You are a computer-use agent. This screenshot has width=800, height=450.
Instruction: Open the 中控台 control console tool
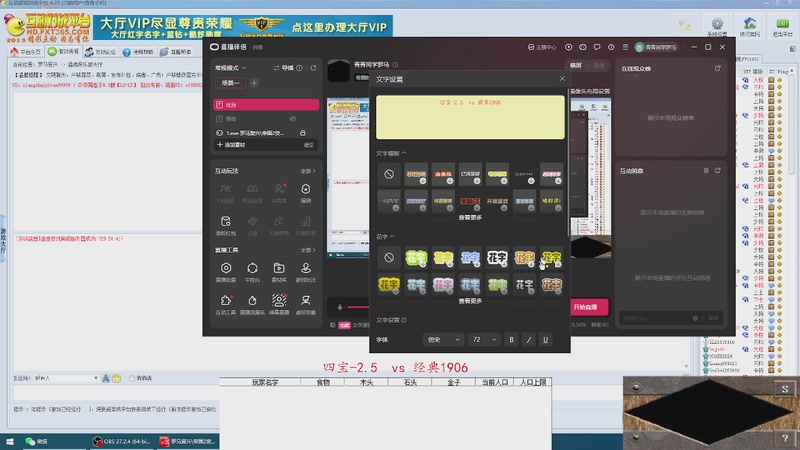click(252, 272)
